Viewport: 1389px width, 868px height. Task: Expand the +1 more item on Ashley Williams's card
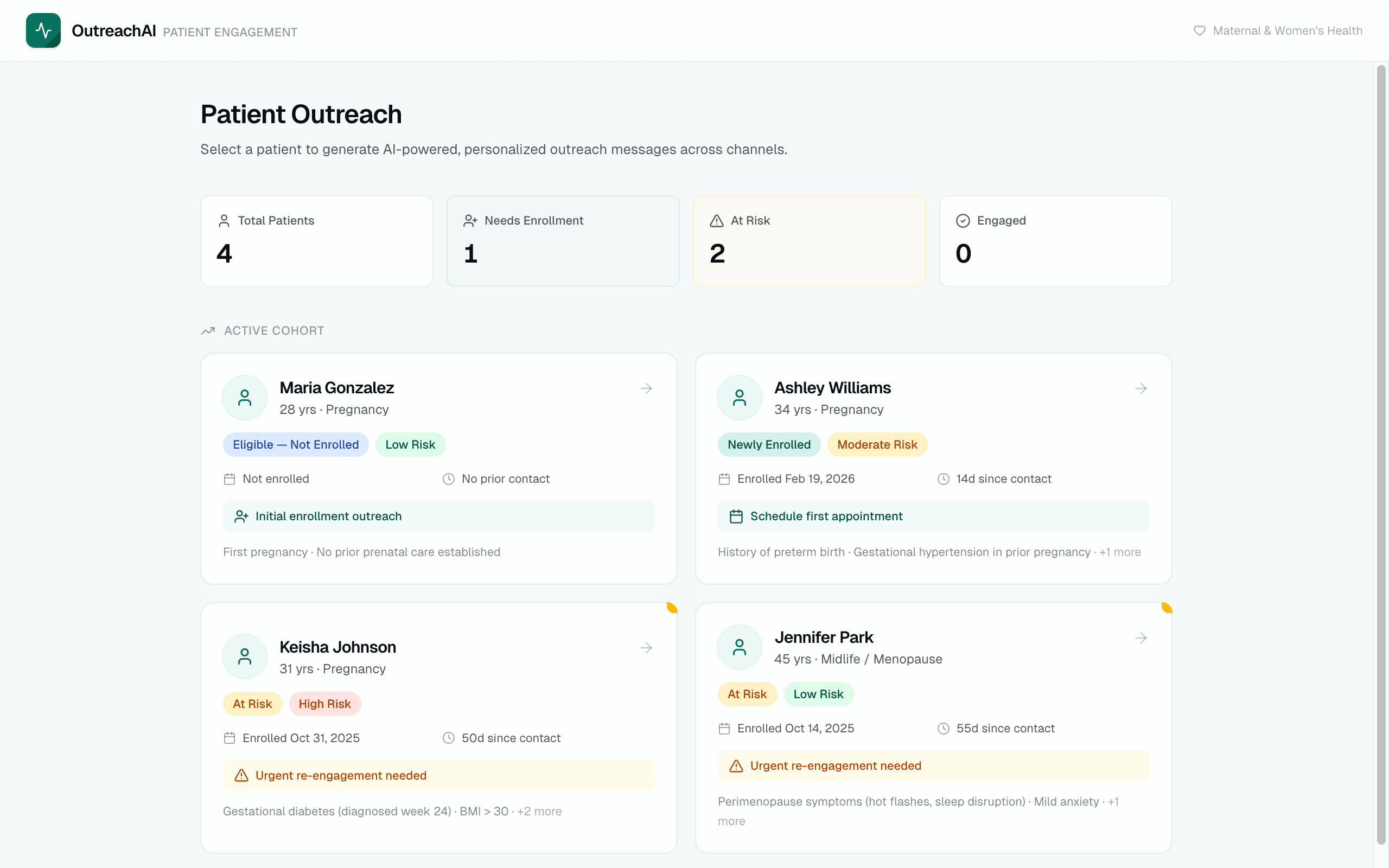pyautogui.click(x=1121, y=552)
